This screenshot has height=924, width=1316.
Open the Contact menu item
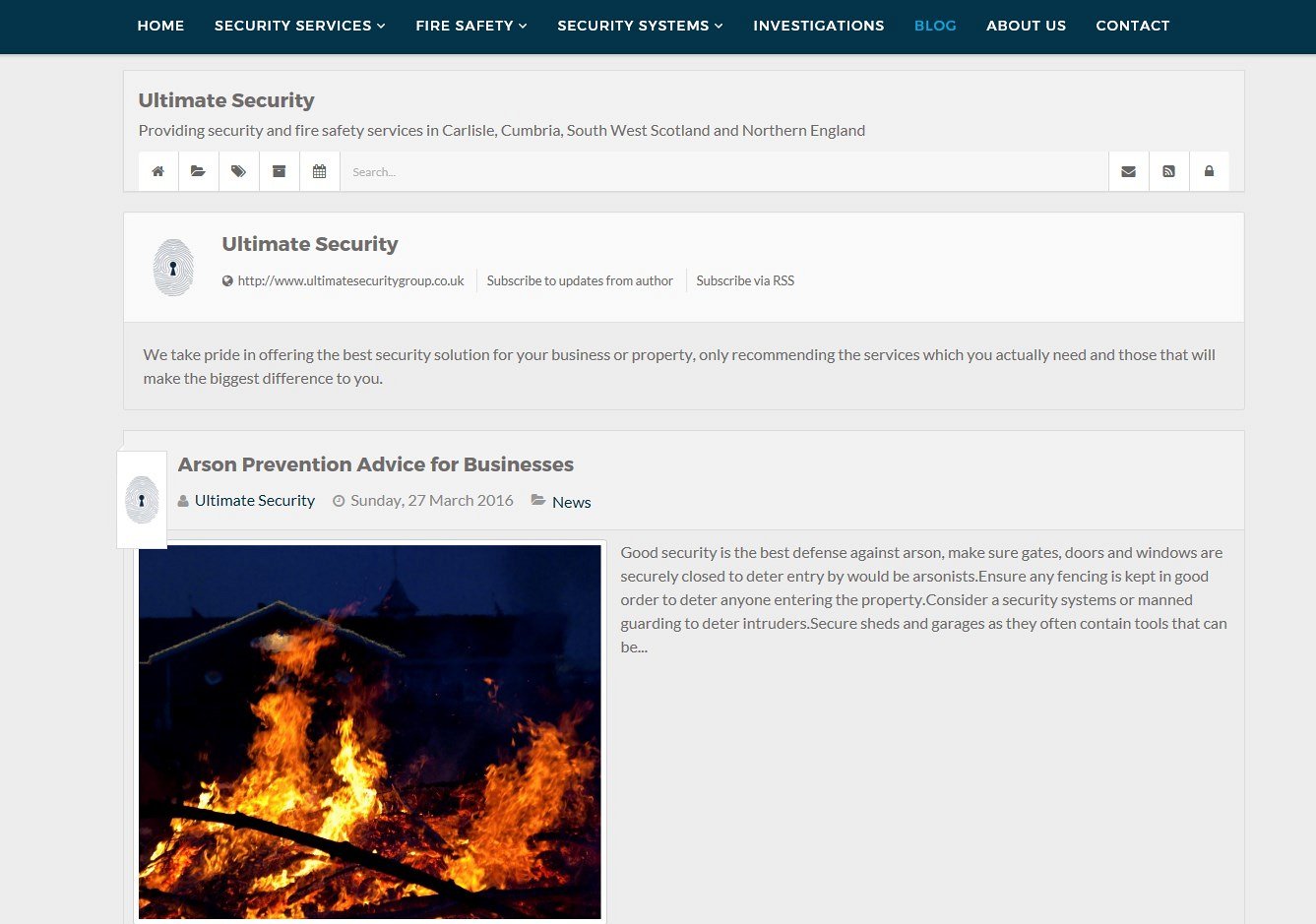coord(1132,26)
